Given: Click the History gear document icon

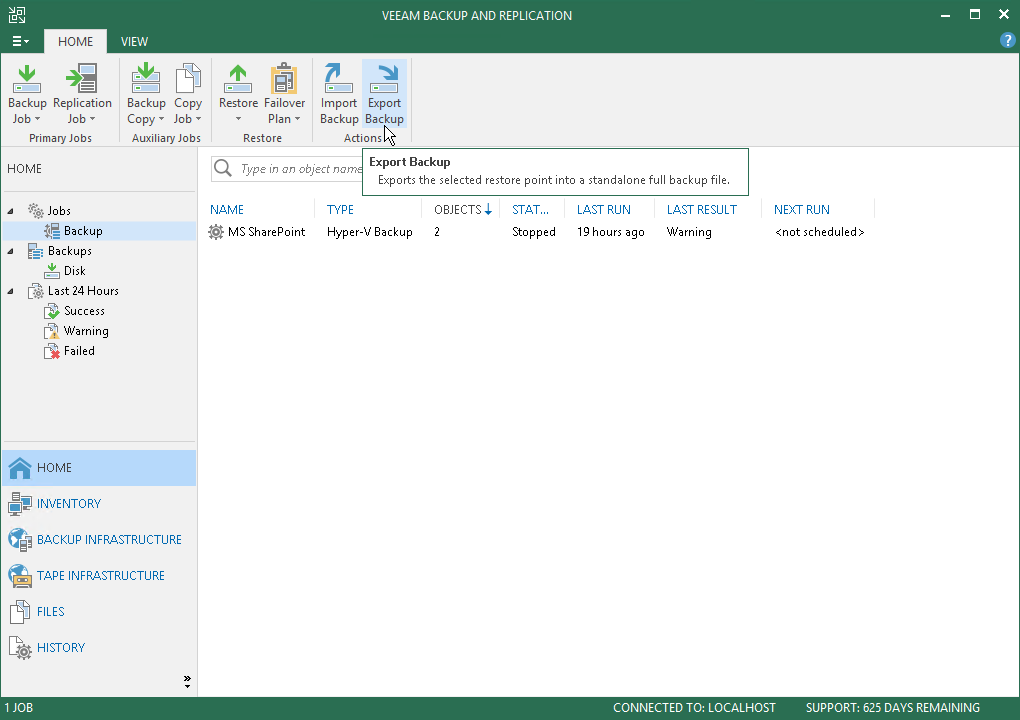Looking at the screenshot, I should 20,648.
